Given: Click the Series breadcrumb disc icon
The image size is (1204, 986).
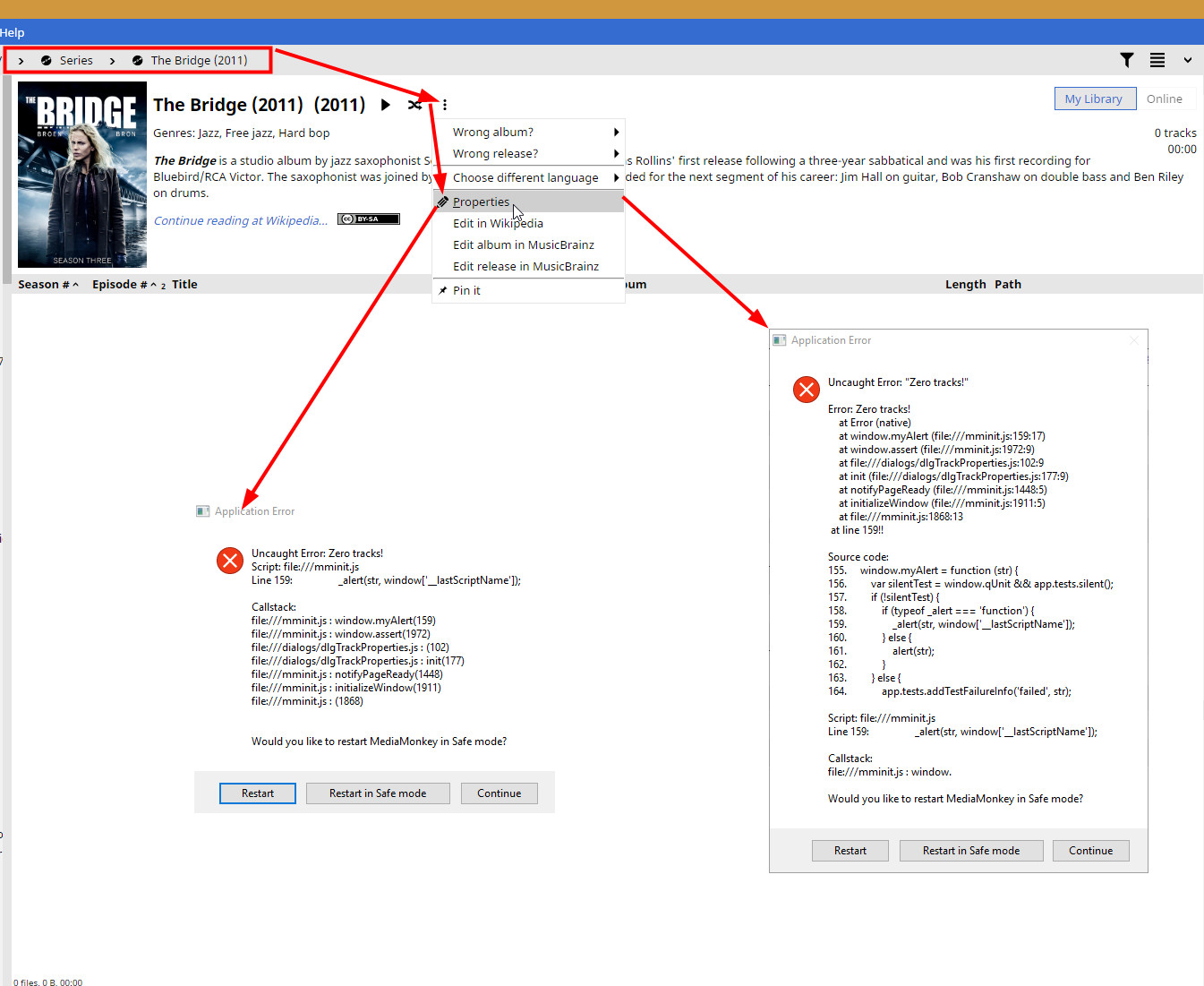Looking at the screenshot, I should coord(47,61).
